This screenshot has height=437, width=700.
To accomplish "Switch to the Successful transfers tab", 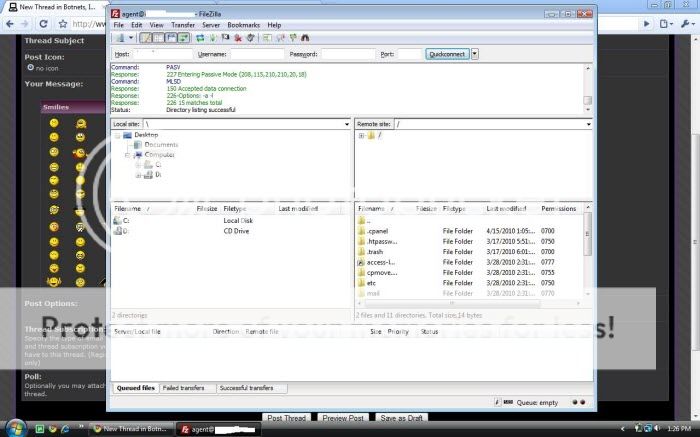I will point(249,387).
